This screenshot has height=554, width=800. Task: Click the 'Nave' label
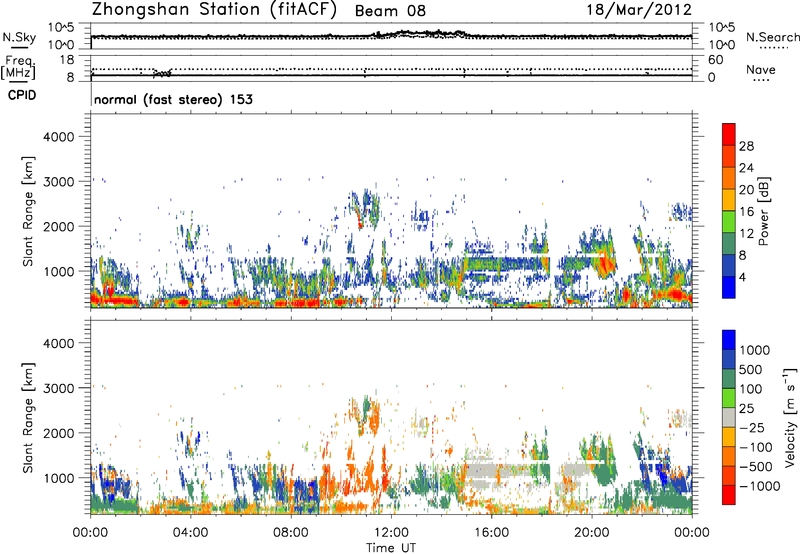pos(761,69)
